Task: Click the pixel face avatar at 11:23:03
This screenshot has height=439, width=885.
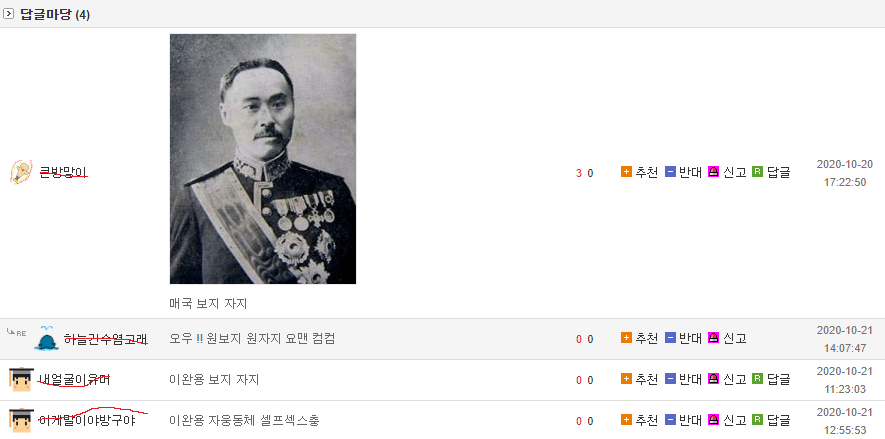Action: 21,379
